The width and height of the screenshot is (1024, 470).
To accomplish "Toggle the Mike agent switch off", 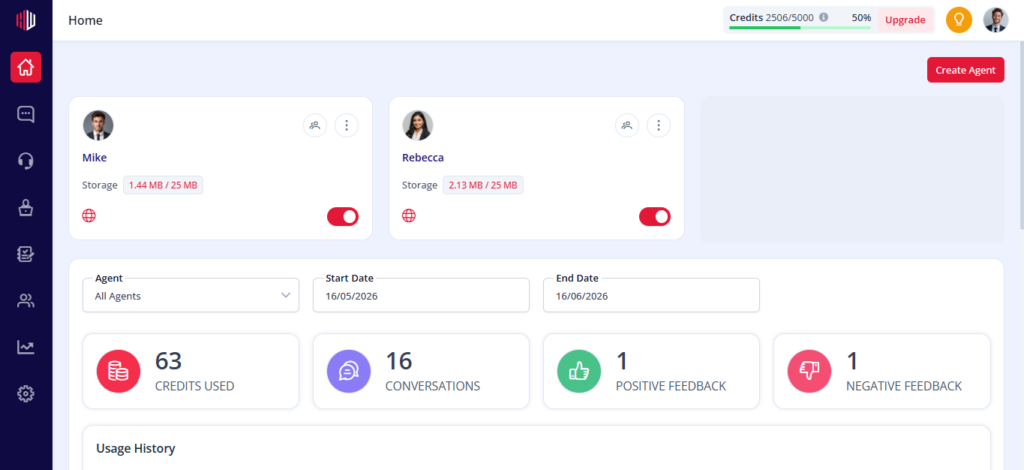I will (343, 217).
